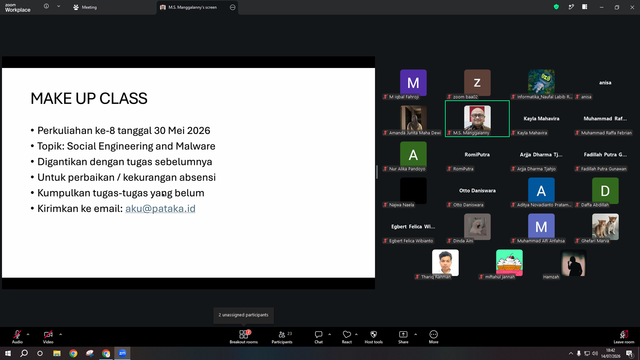
Task: Select Amanda Junita Maha Dewi video tile
Action: coord(413,120)
